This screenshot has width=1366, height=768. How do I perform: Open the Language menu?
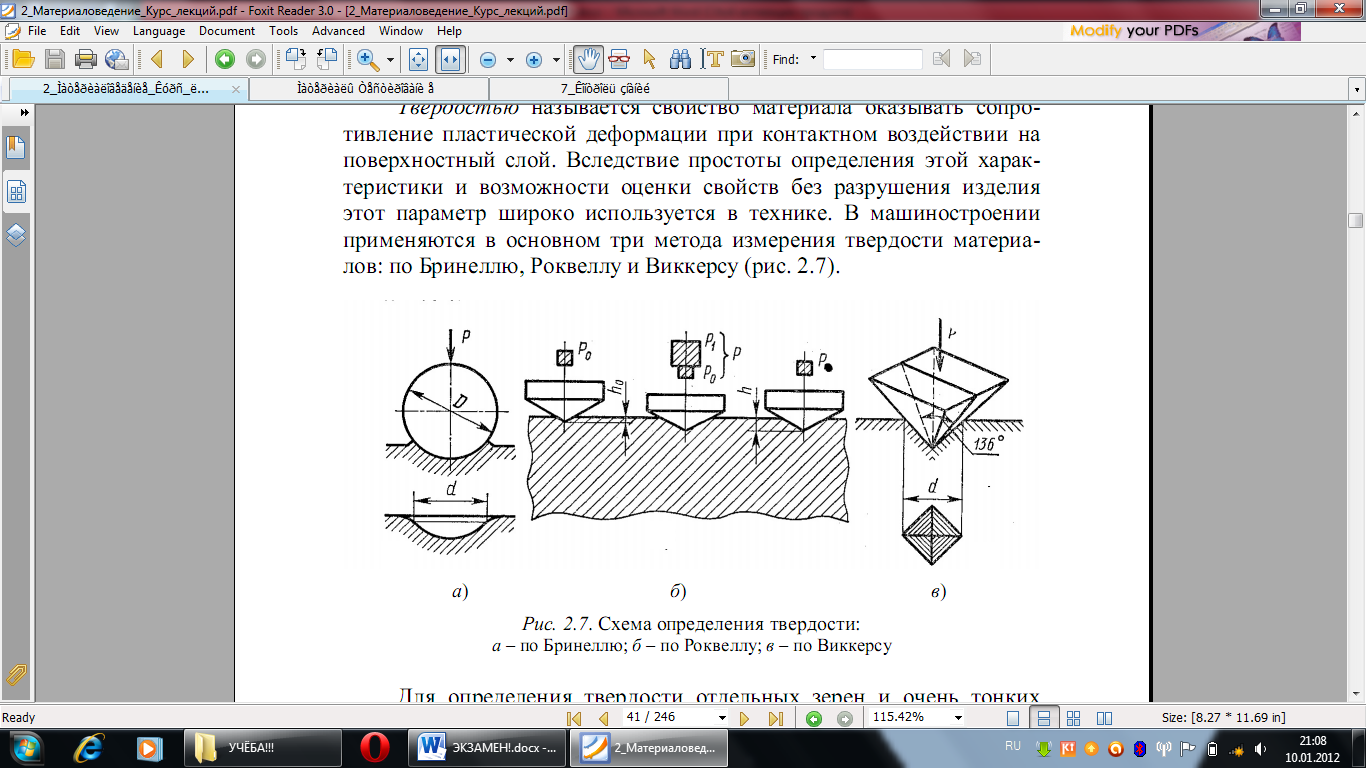click(159, 31)
